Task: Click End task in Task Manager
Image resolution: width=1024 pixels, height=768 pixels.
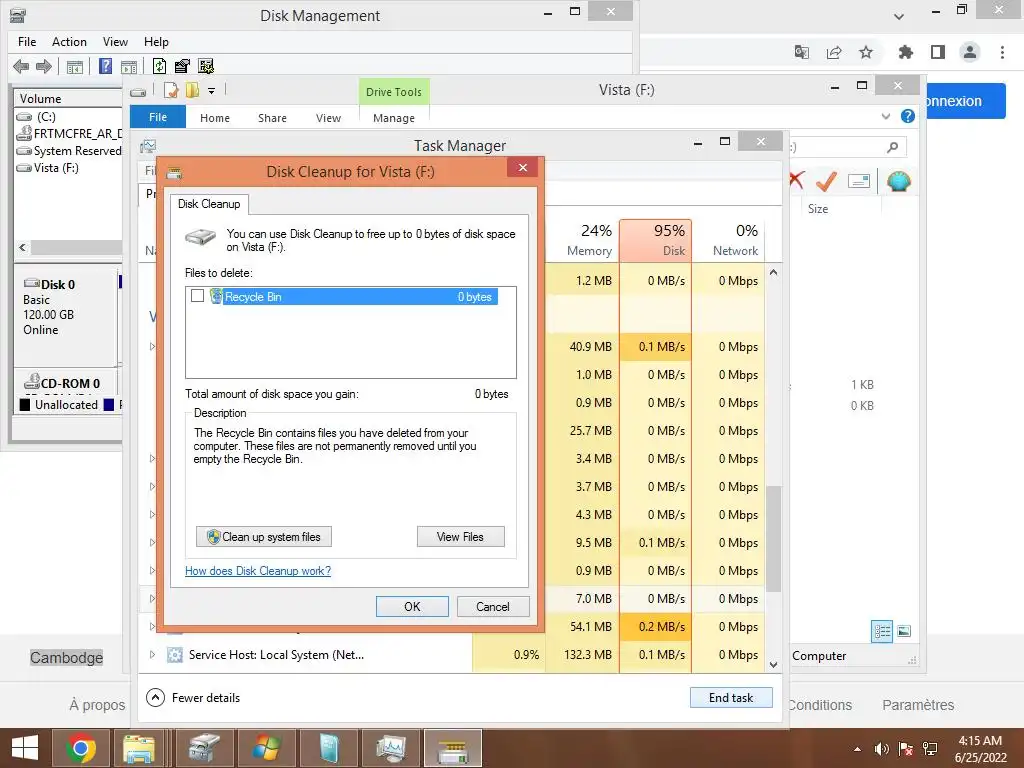Action: [x=731, y=697]
